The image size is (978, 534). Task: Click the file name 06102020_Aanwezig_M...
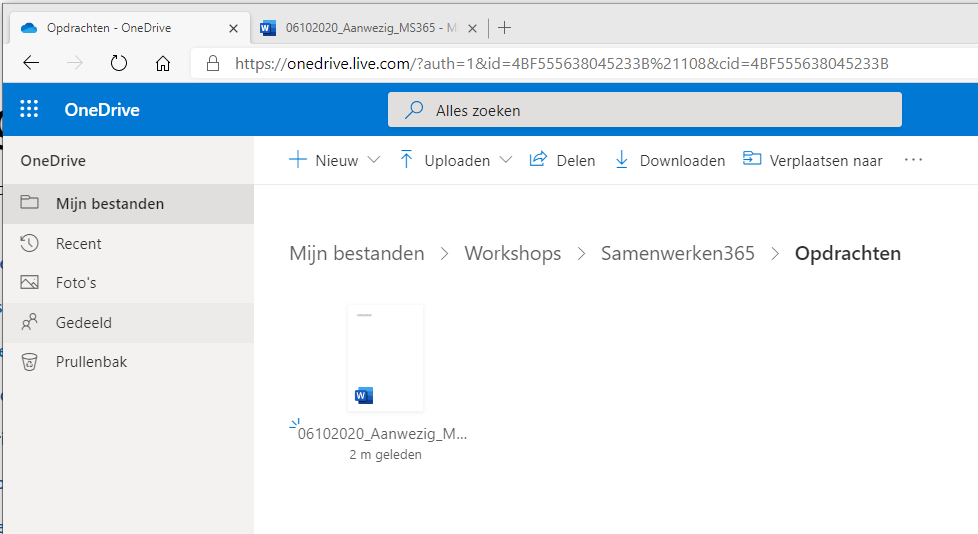[382, 434]
